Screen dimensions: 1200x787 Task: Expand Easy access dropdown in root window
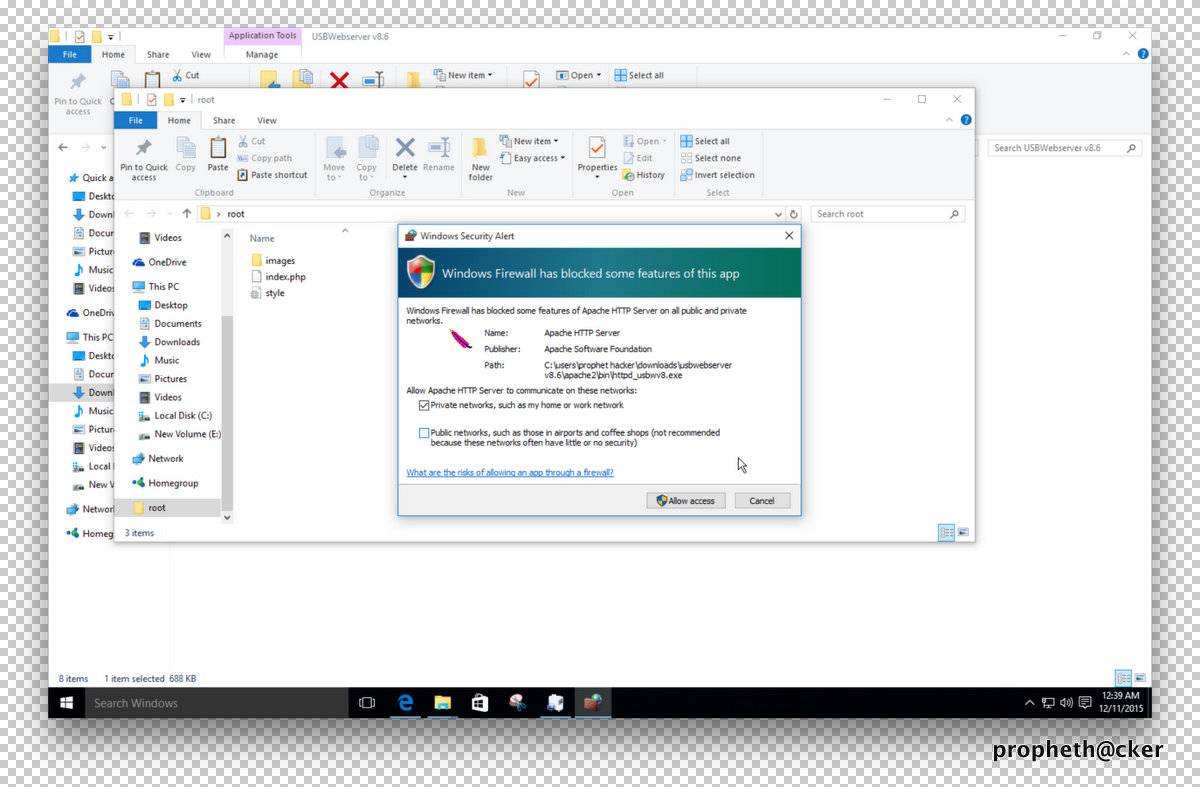pos(562,158)
